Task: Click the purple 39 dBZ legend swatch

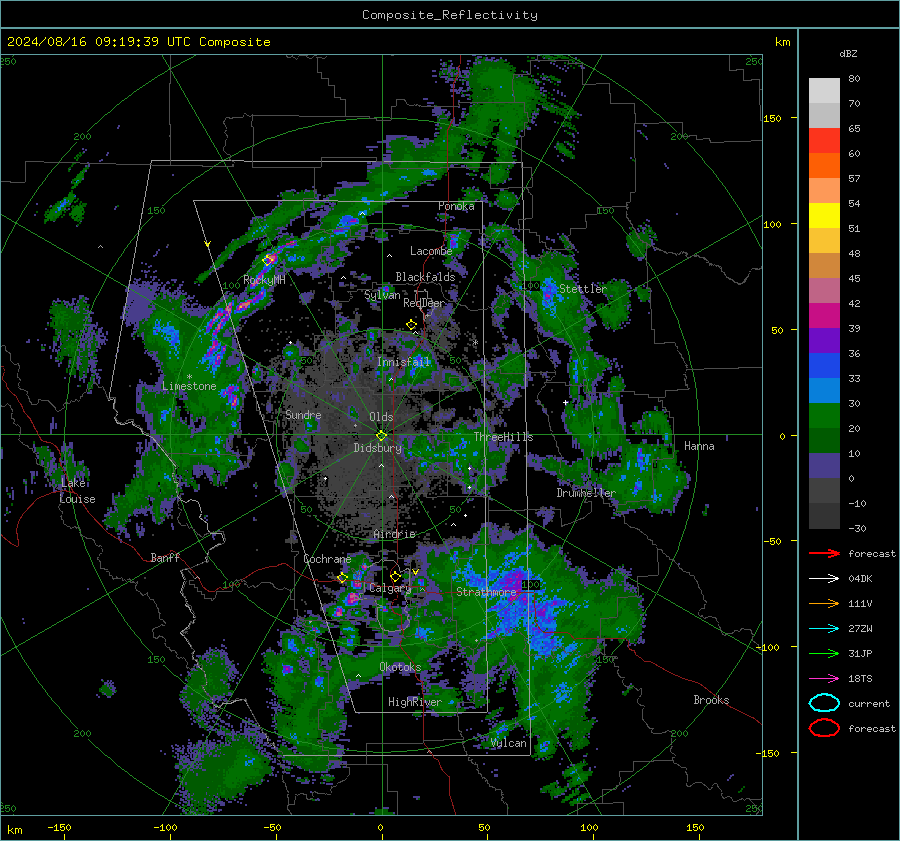Action: pos(824,340)
